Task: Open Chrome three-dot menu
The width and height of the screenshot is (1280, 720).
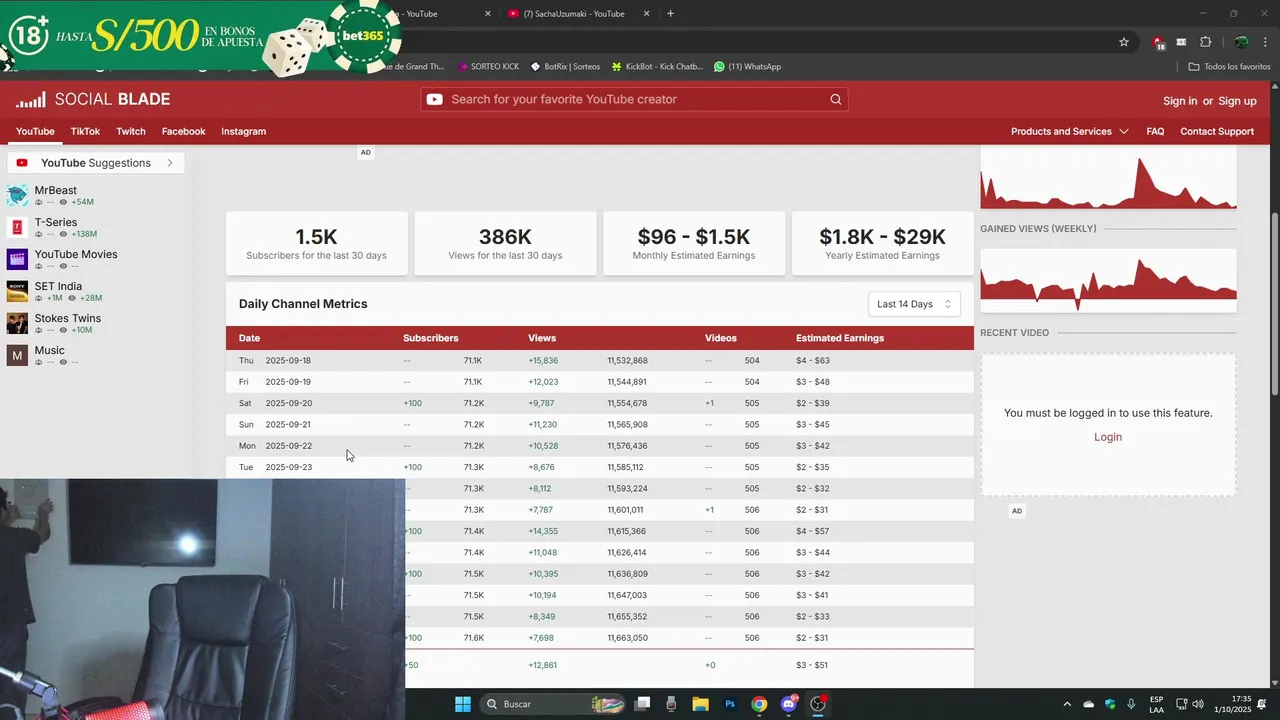Action: pos(1266,42)
